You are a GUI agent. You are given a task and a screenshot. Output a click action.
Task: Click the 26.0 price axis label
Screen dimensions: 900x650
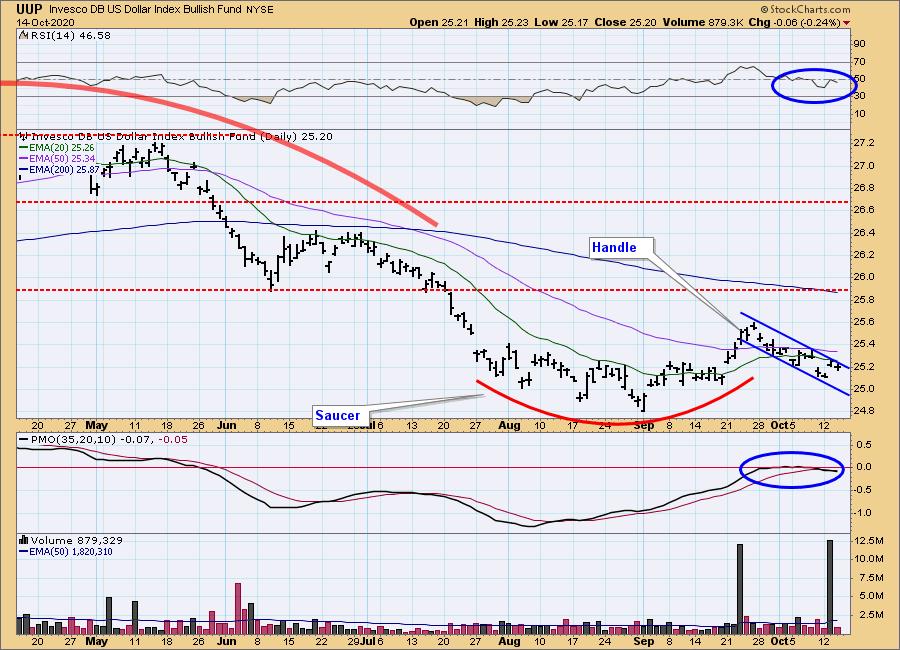click(x=864, y=277)
